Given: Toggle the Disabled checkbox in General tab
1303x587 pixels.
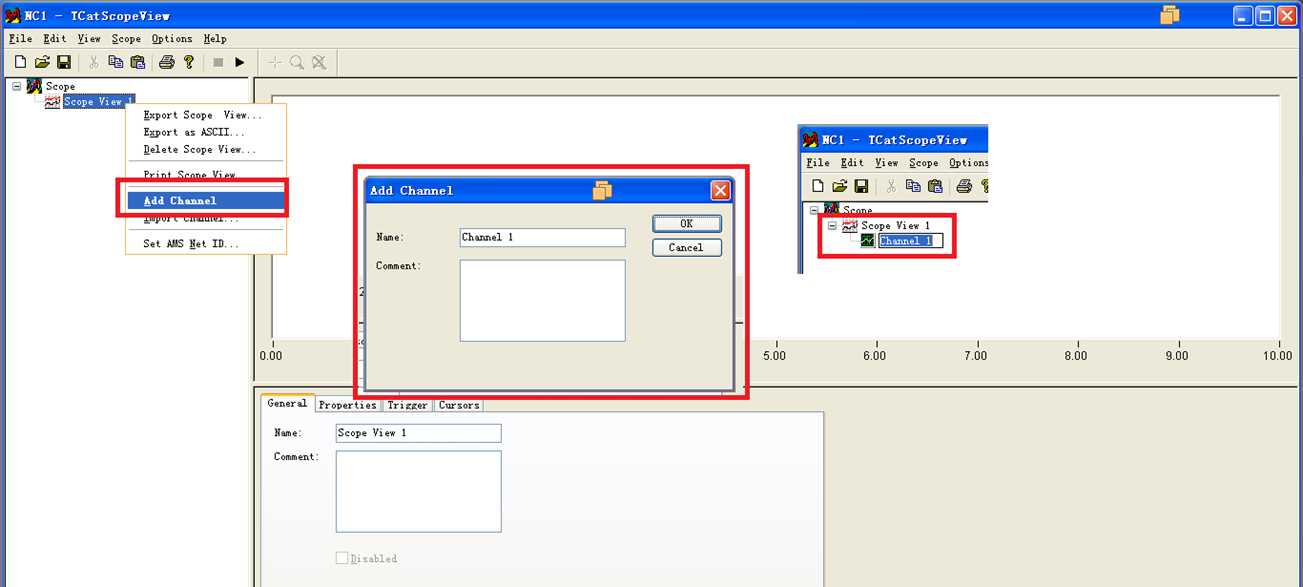Looking at the screenshot, I should [x=342, y=558].
